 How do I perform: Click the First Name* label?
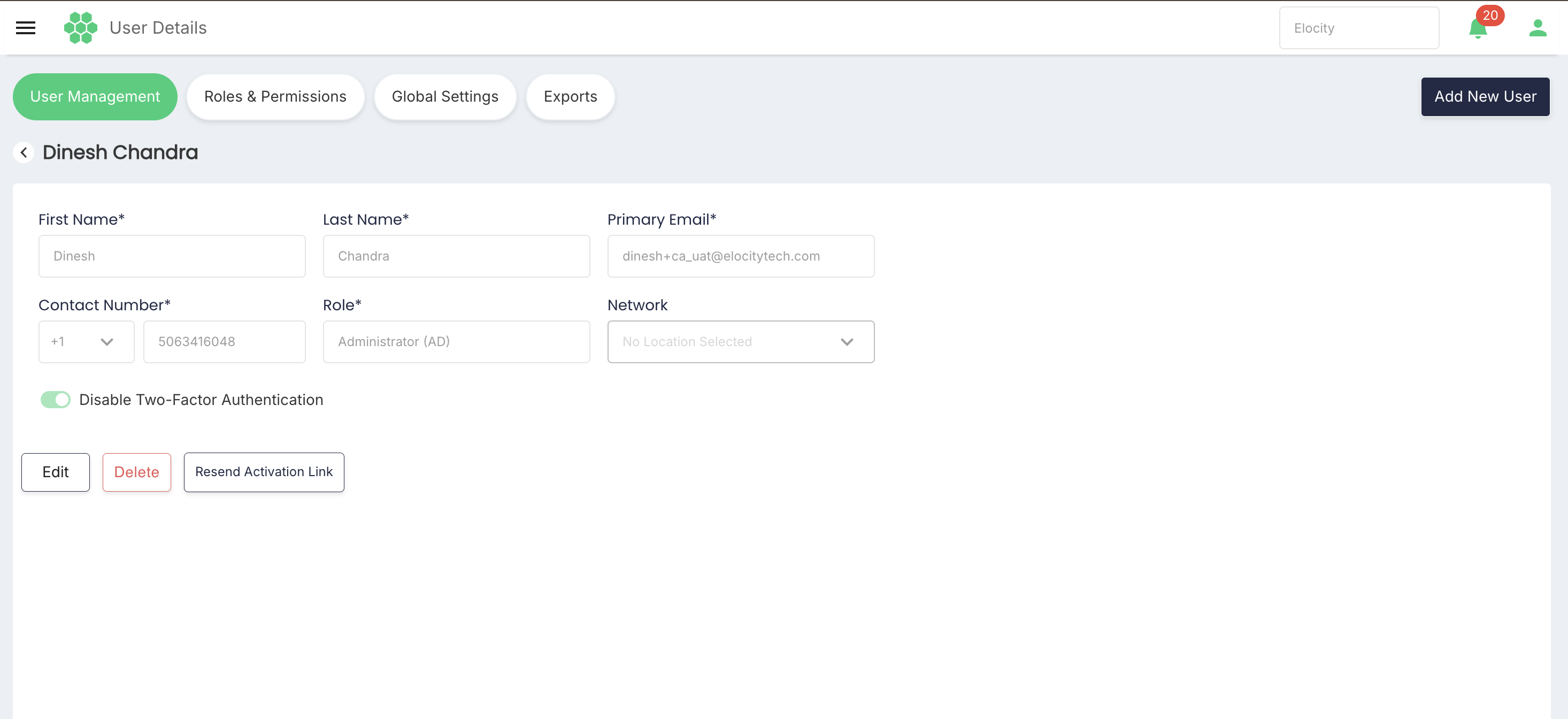[82, 219]
